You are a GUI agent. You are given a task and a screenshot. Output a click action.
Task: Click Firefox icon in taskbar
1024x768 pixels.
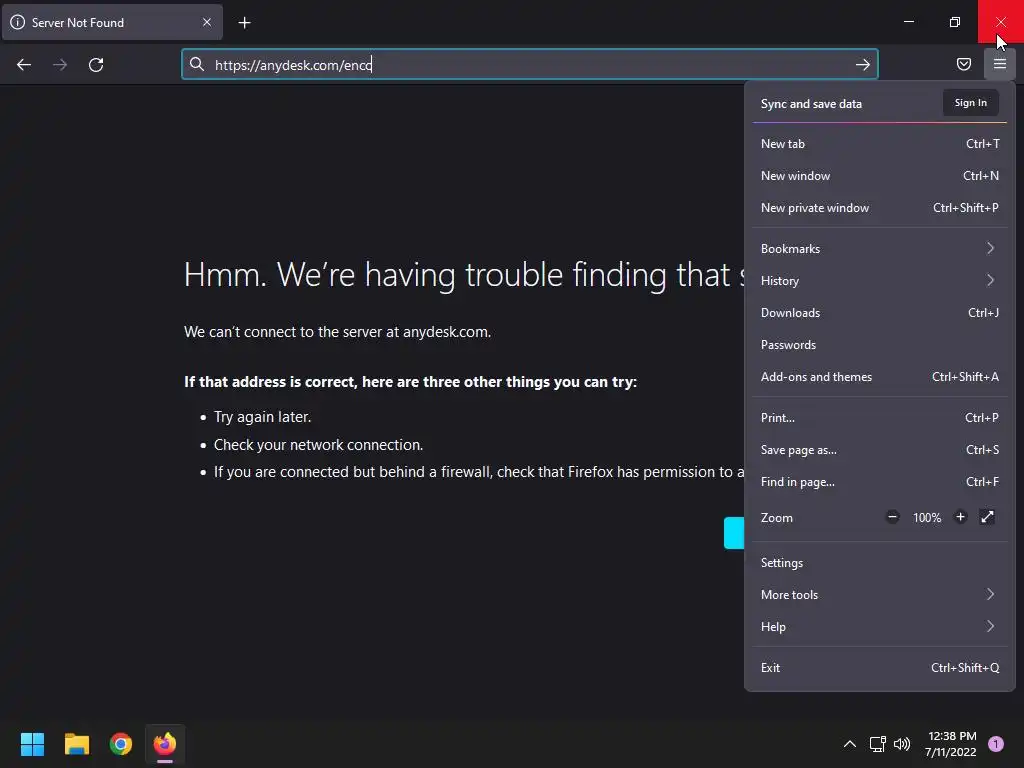coord(165,744)
